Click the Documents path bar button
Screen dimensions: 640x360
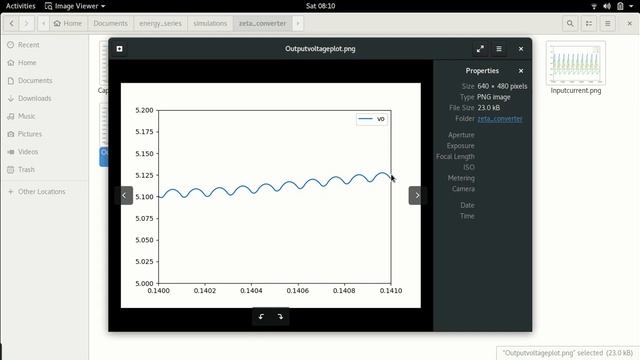click(x=110, y=24)
